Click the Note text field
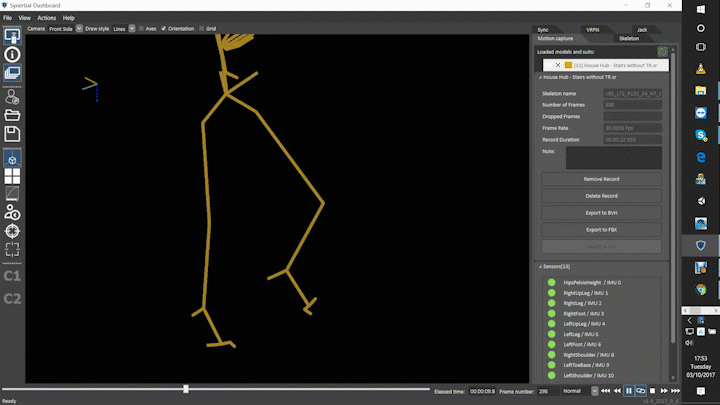This screenshot has width=720, height=405. coord(613,158)
